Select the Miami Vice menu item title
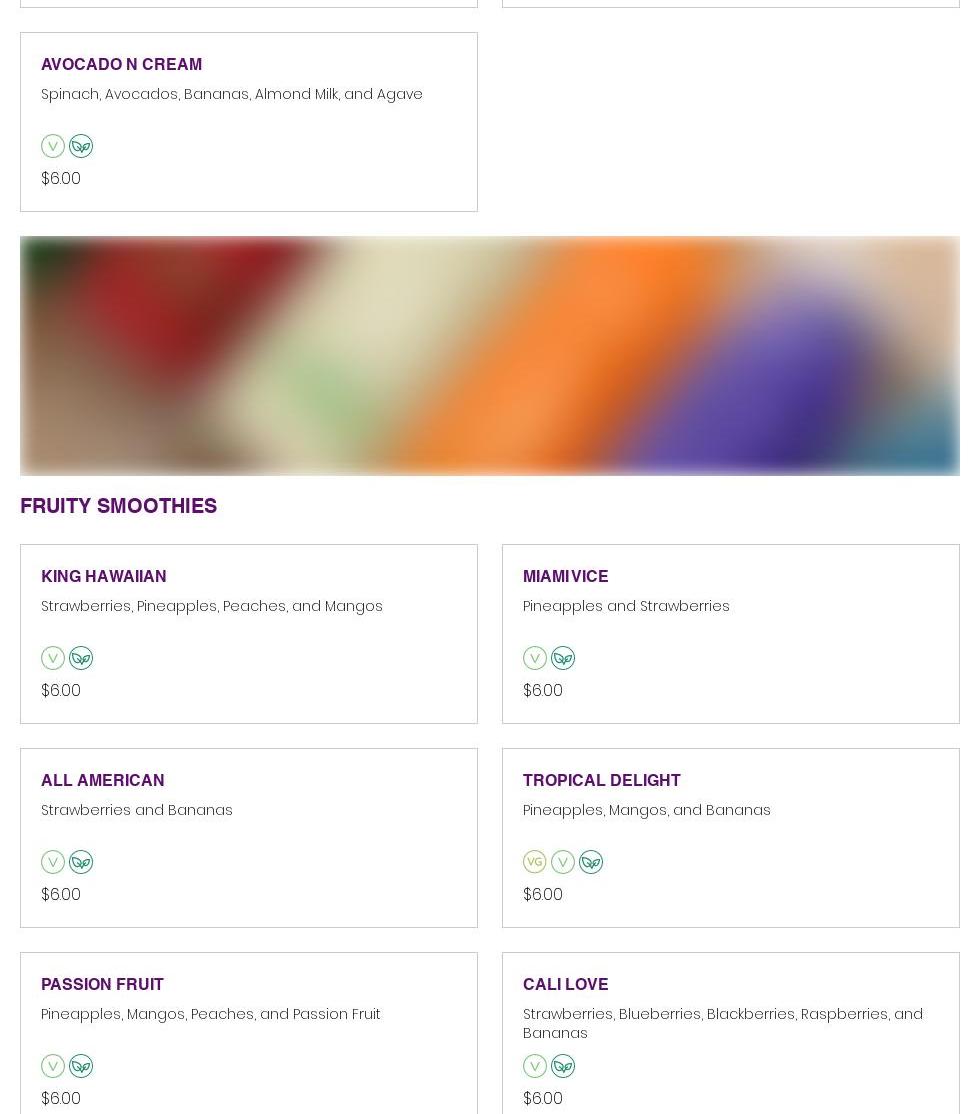980x1114 pixels. 565,576
